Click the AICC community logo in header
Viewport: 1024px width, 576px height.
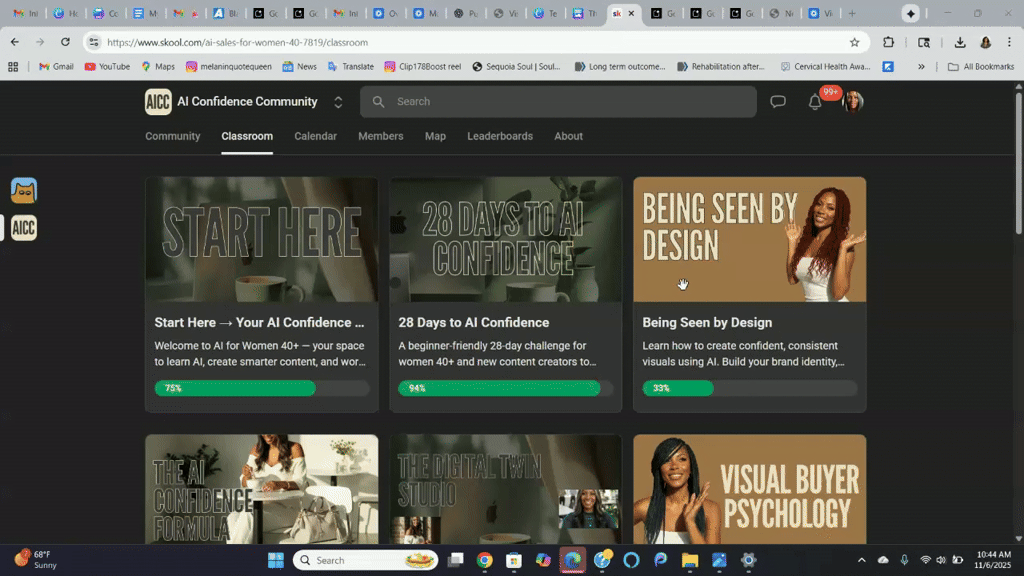[158, 101]
